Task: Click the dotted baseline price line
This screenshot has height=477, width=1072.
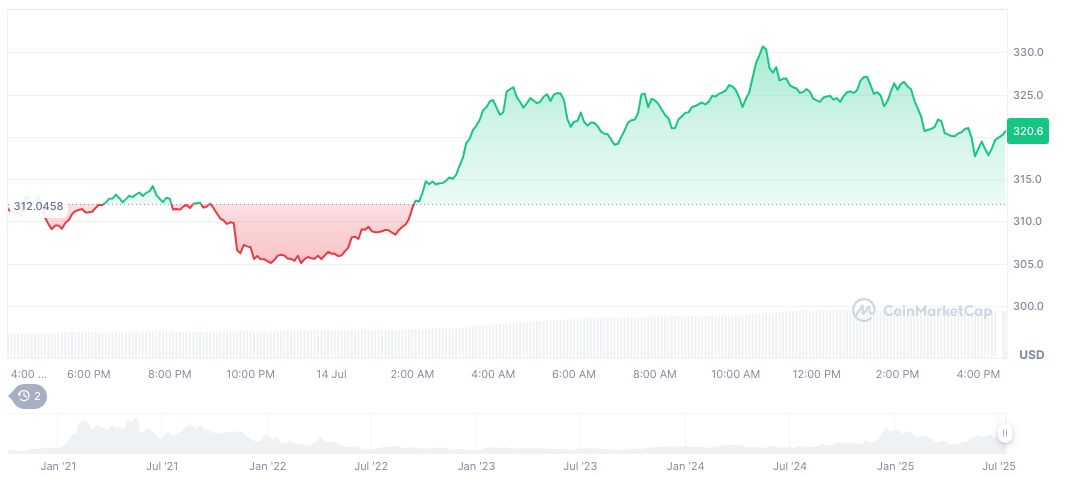Action: 600,204
